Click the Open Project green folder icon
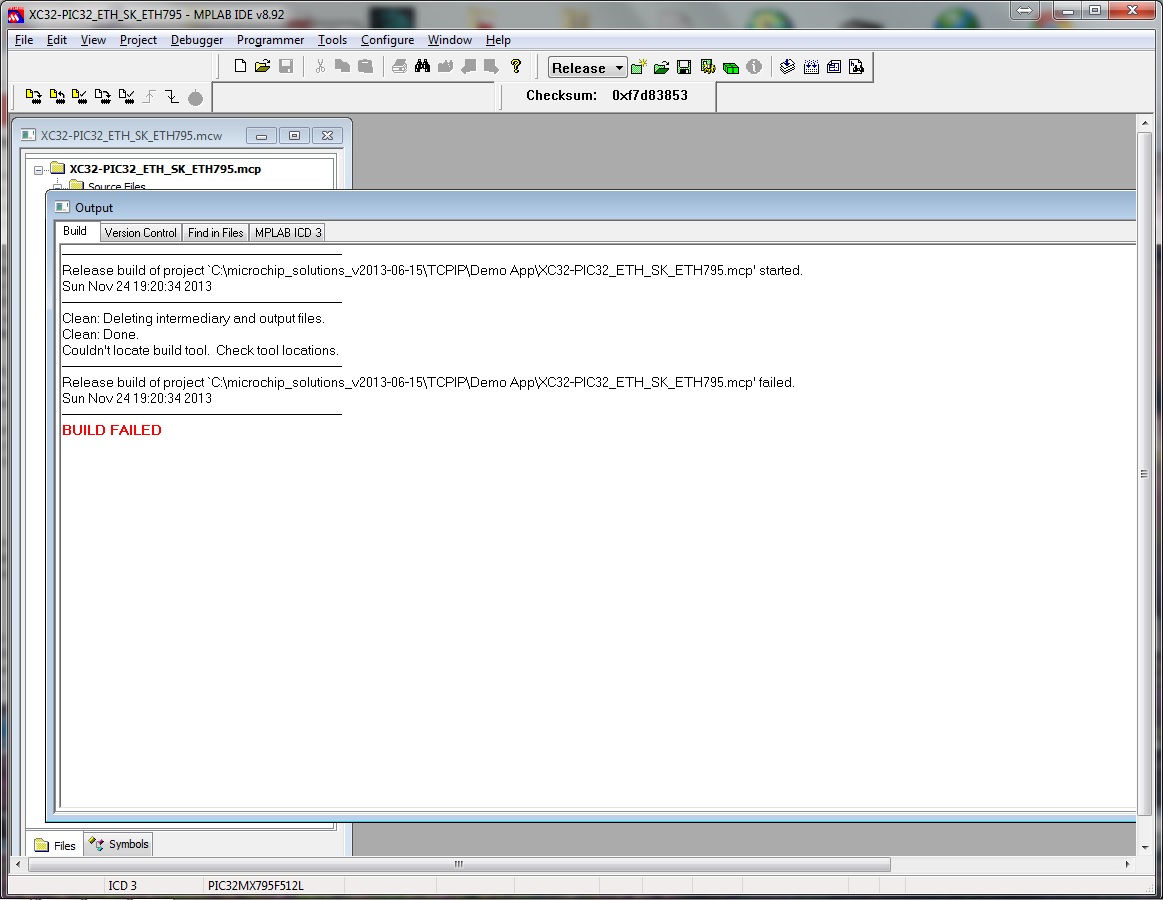 pyautogui.click(x=662, y=68)
